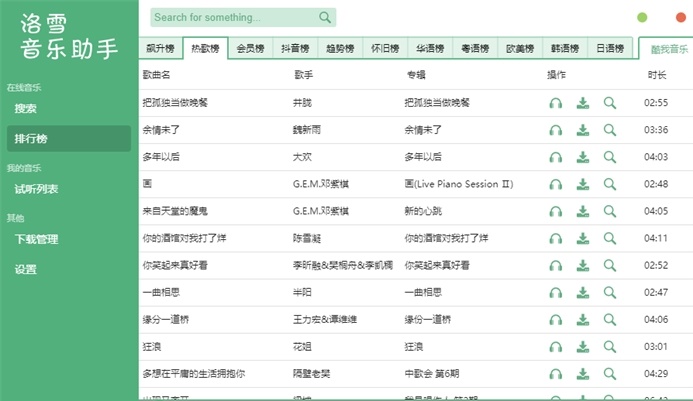Viewport: 693px width, 401px height.
Task: Download the song 缘分一道桥
Action: [x=583, y=320]
